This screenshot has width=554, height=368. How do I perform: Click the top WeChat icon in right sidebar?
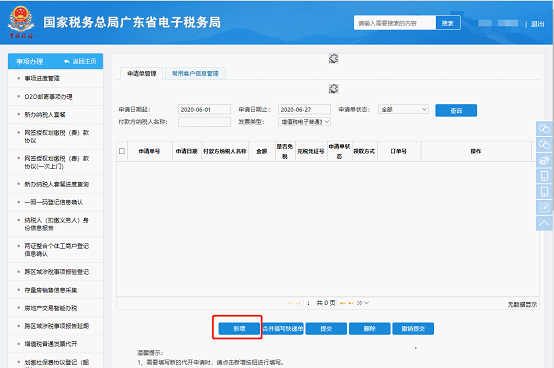tap(544, 129)
